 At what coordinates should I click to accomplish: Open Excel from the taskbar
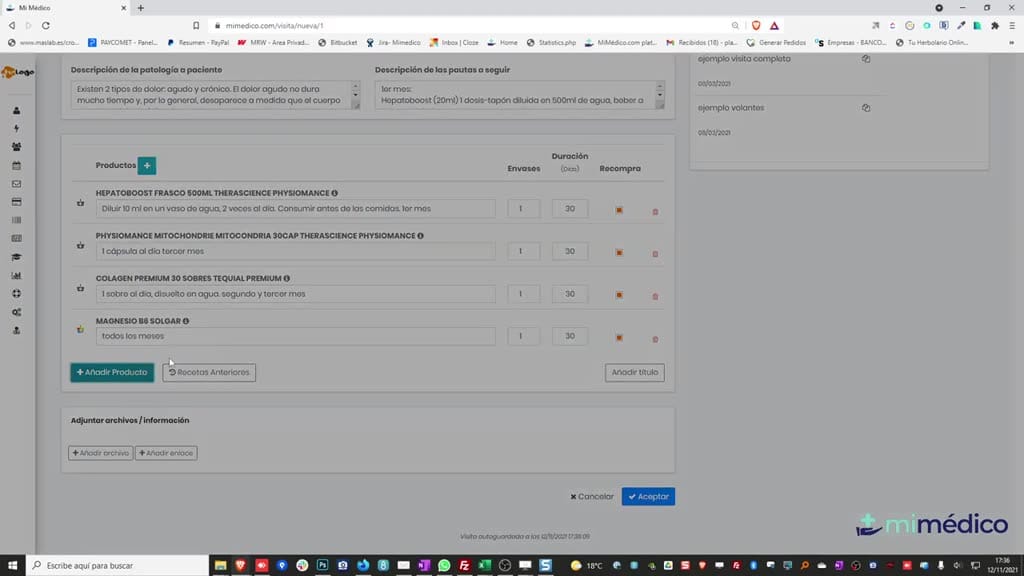click(485, 566)
